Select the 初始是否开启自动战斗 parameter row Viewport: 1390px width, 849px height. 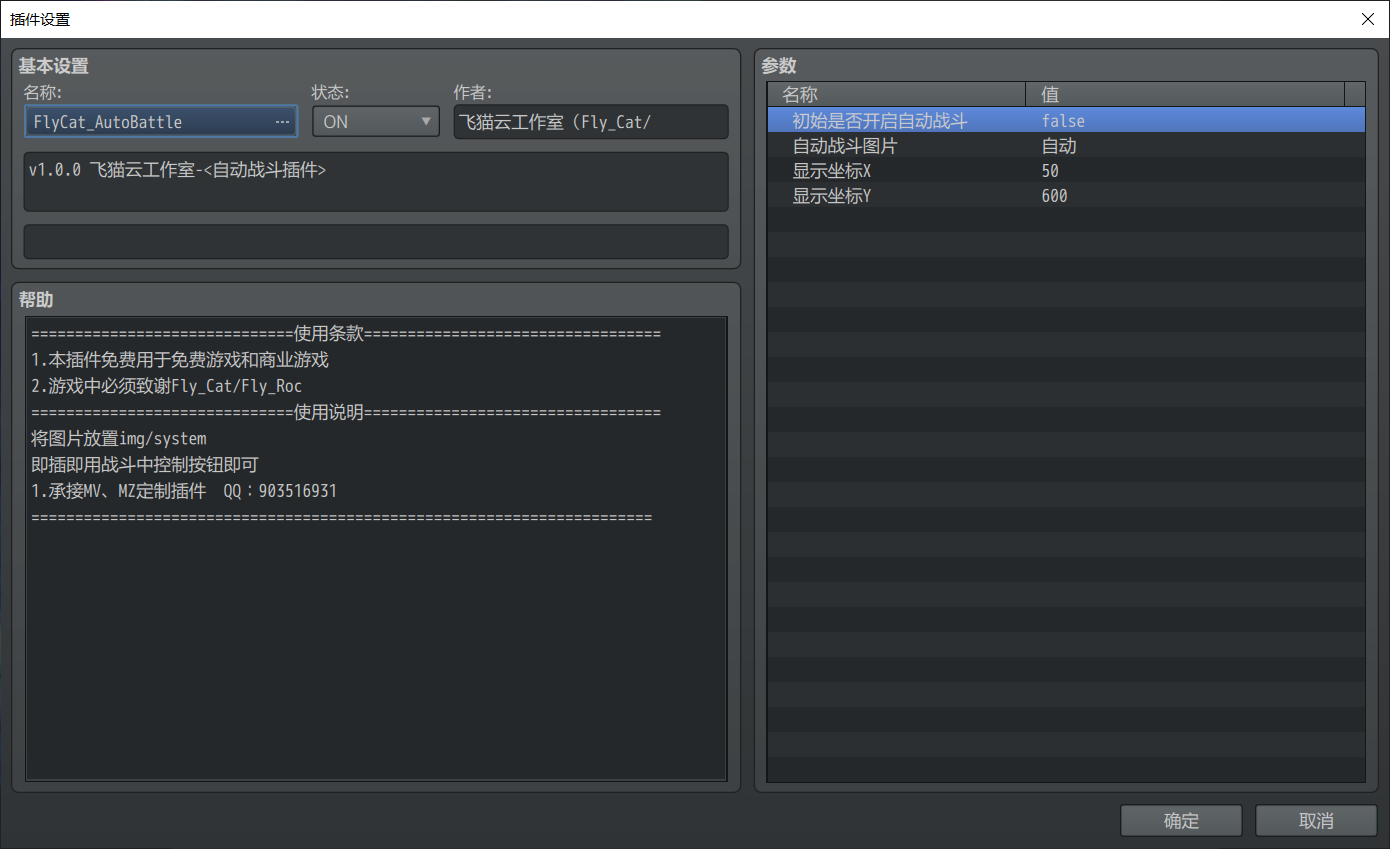[x=1066, y=120]
